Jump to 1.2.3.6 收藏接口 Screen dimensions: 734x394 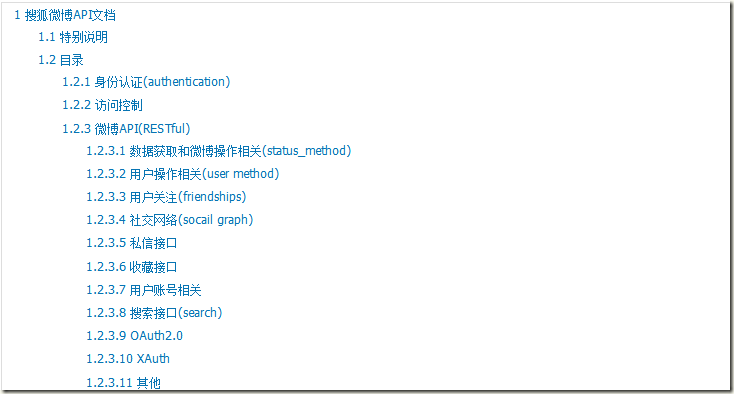pyautogui.click(x=132, y=267)
